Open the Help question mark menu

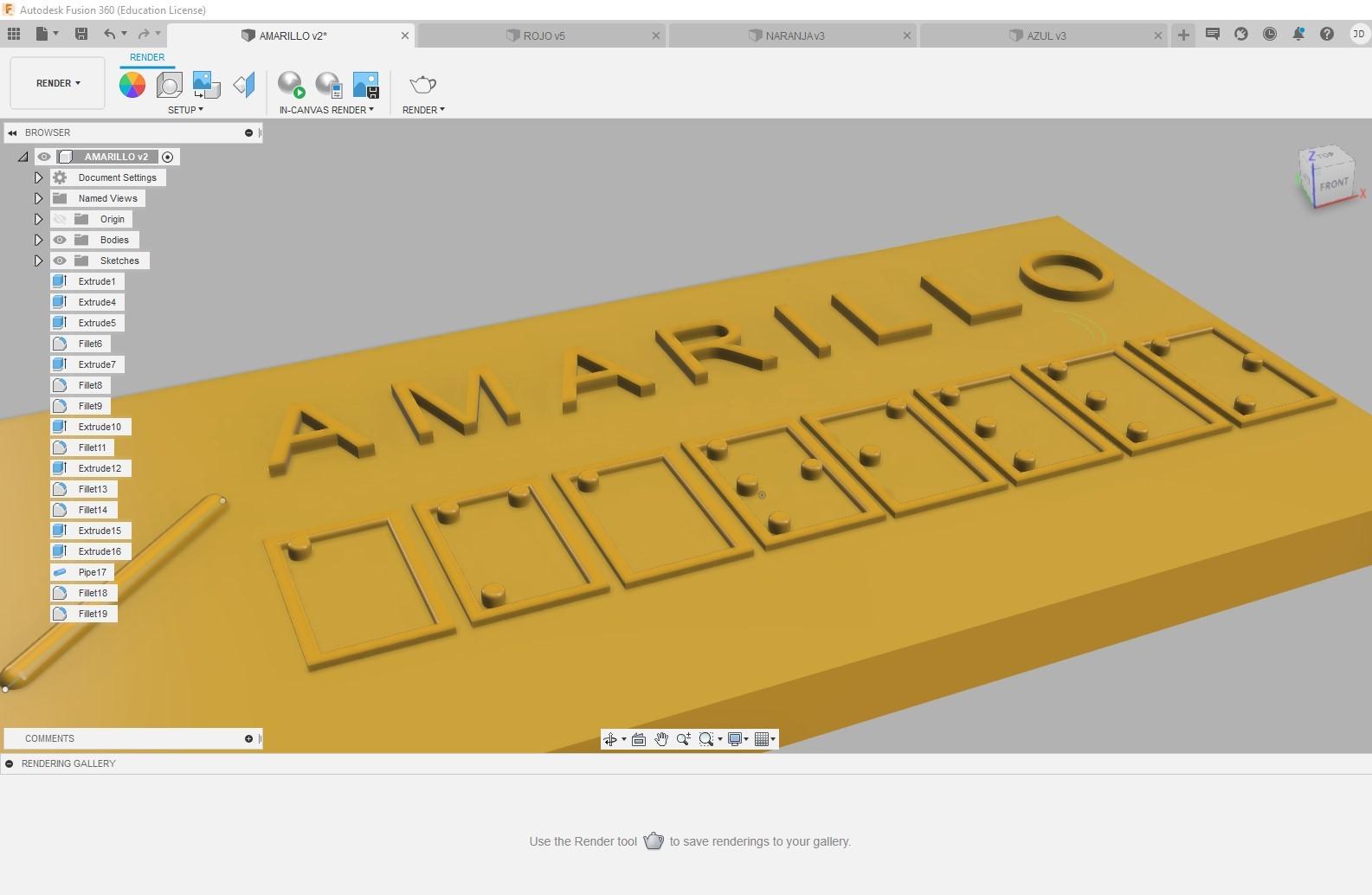[x=1327, y=35]
